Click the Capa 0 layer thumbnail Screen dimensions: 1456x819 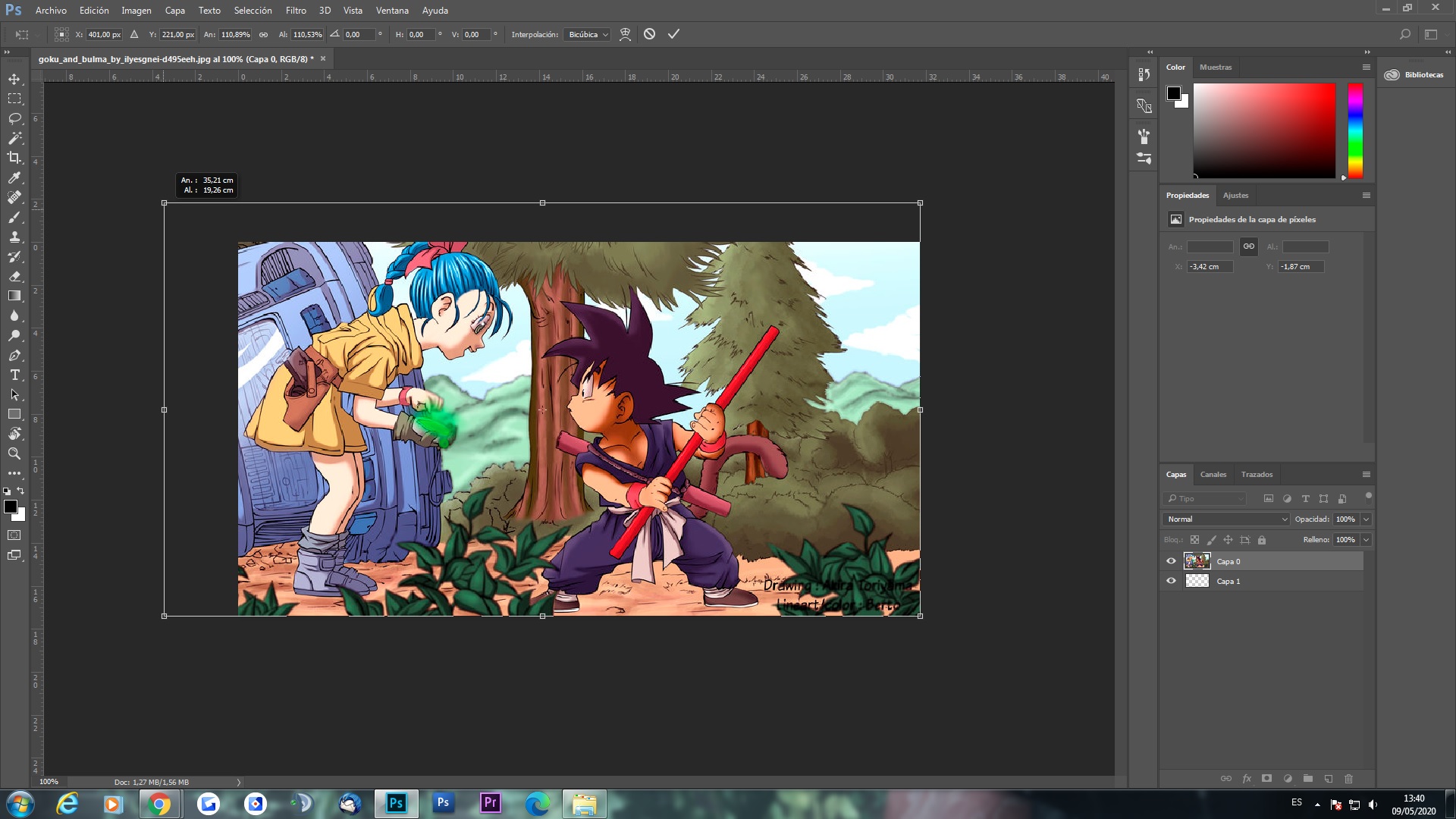(1197, 561)
